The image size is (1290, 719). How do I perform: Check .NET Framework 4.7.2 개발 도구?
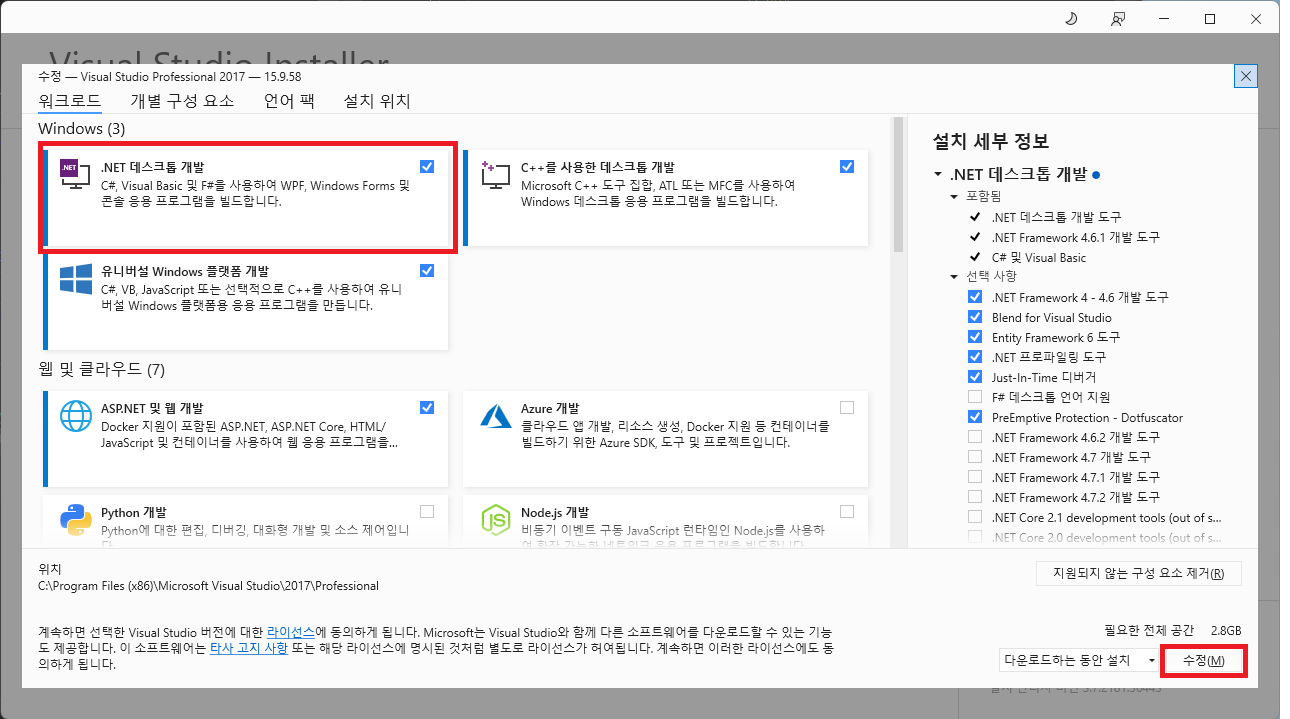pyautogui.click(x=975, y=497)
